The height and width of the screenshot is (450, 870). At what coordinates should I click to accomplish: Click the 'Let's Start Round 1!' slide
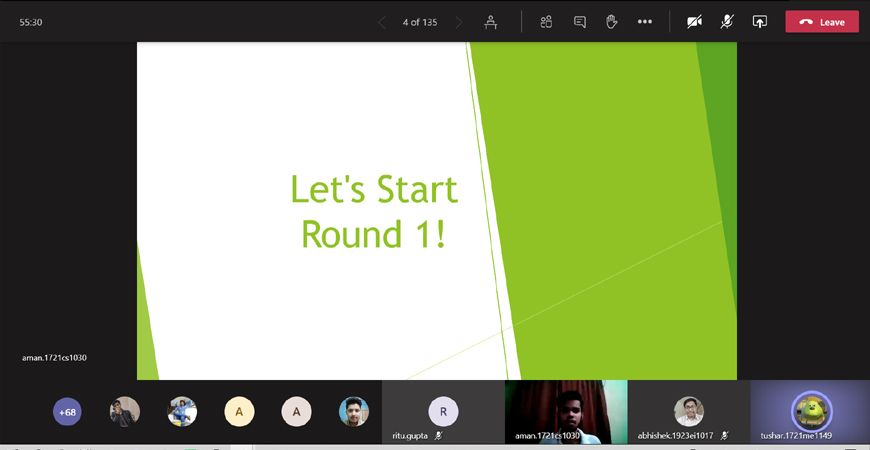click(374, 211)
